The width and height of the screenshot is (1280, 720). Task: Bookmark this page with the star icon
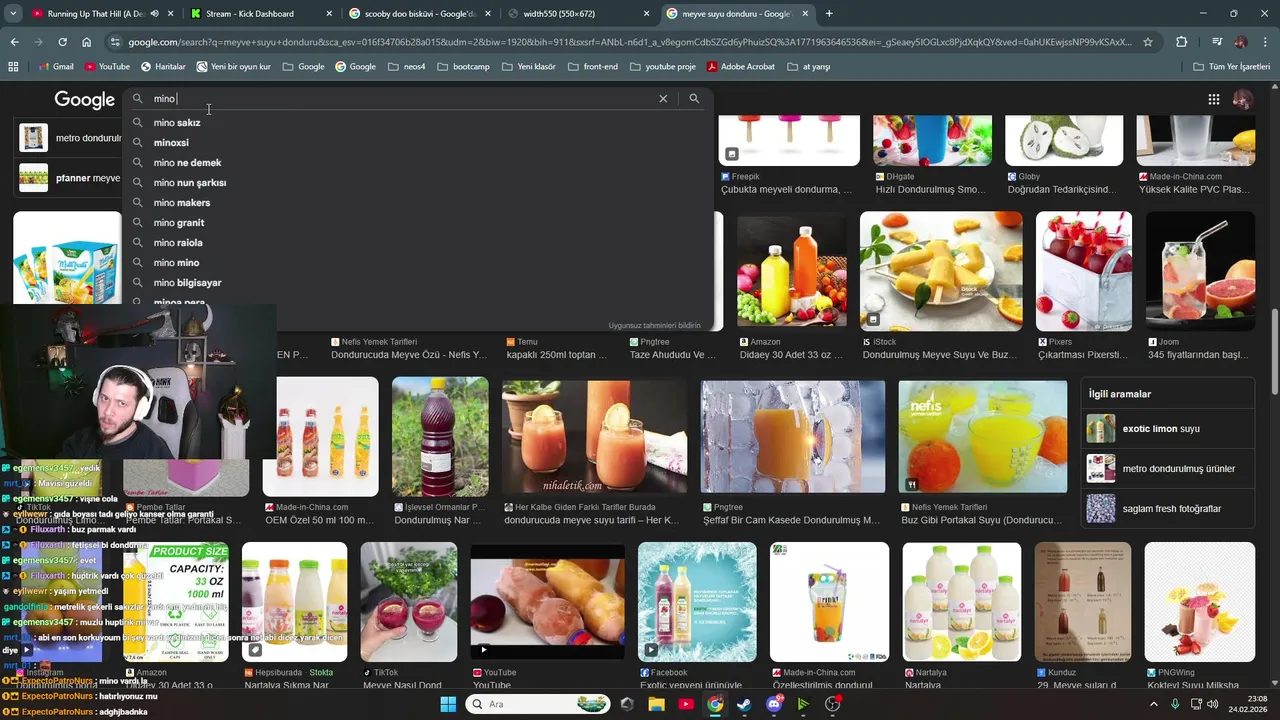click(x=1148, y=42)
